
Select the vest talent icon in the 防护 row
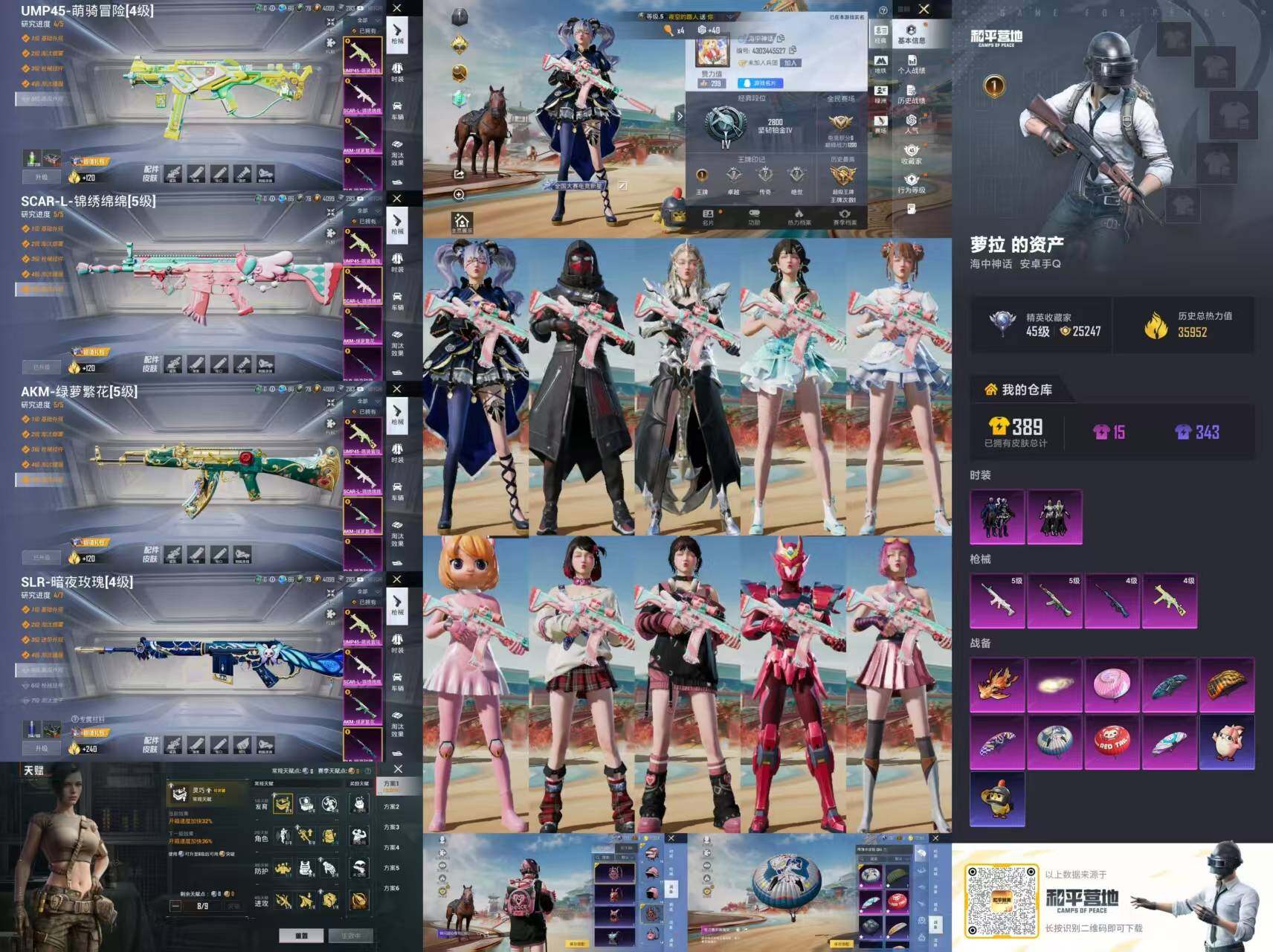click(306, 867)
